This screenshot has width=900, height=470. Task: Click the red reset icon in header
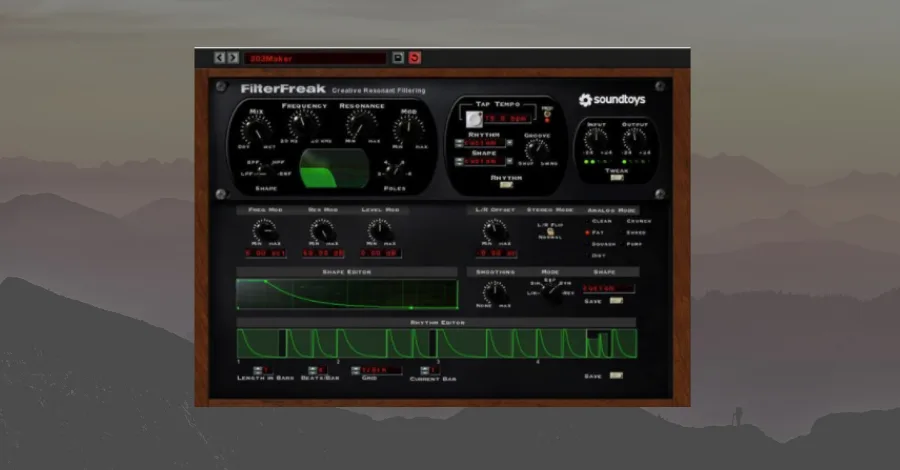click(414, 57)
